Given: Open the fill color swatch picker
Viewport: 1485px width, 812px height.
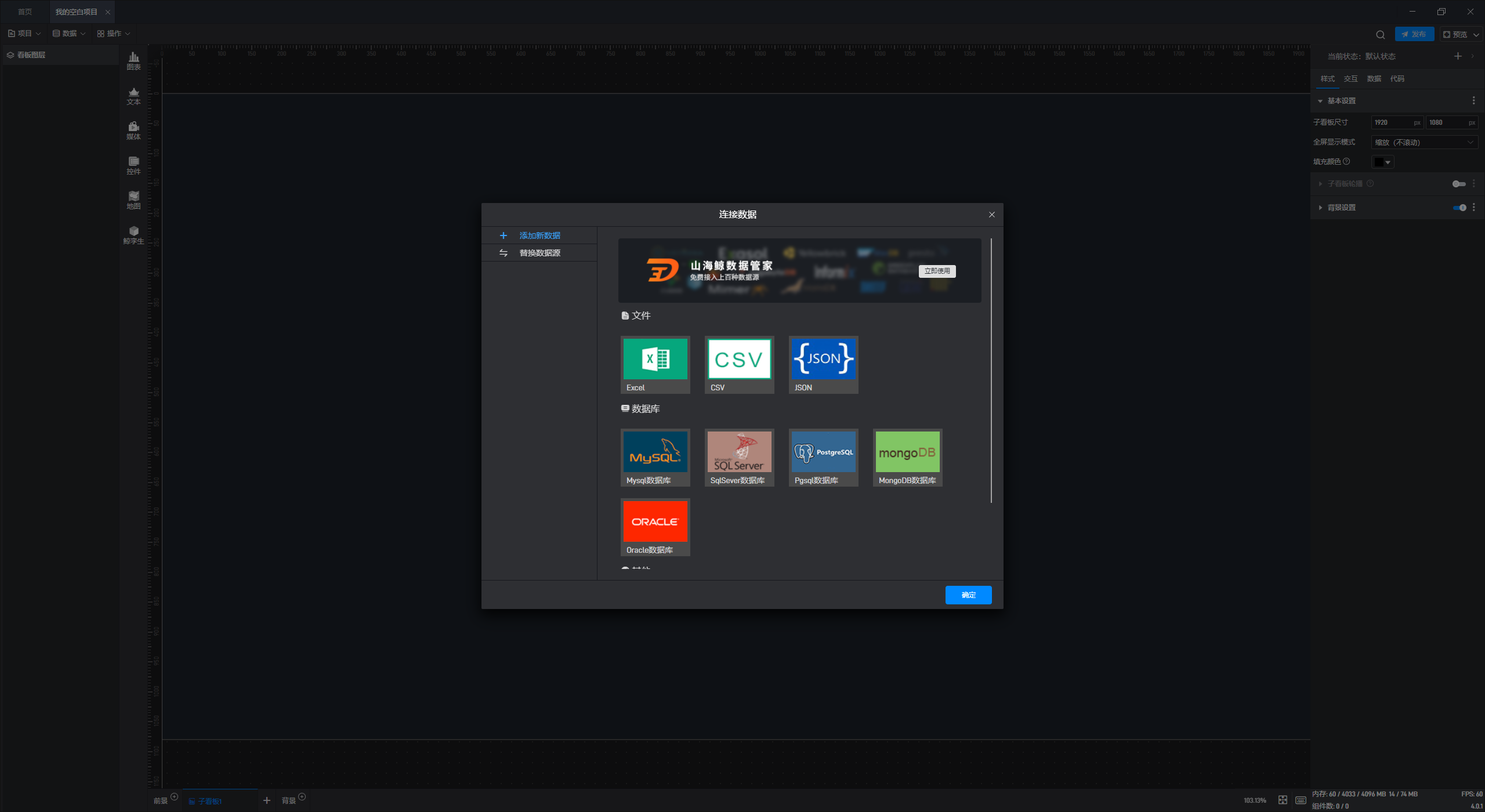Looking at the screenshot, I should pyautogui.click(x=1382, y=162).
